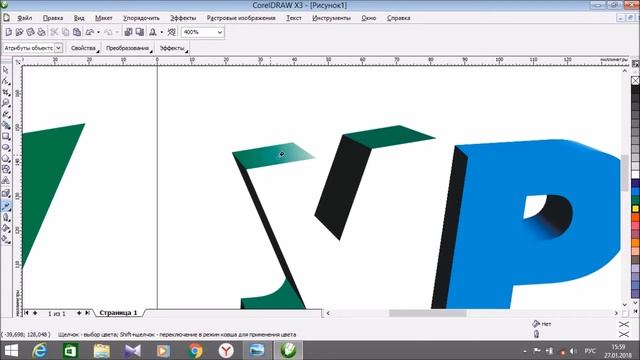Select the Interactive Fill tool
640x360 pixels.
6,240
